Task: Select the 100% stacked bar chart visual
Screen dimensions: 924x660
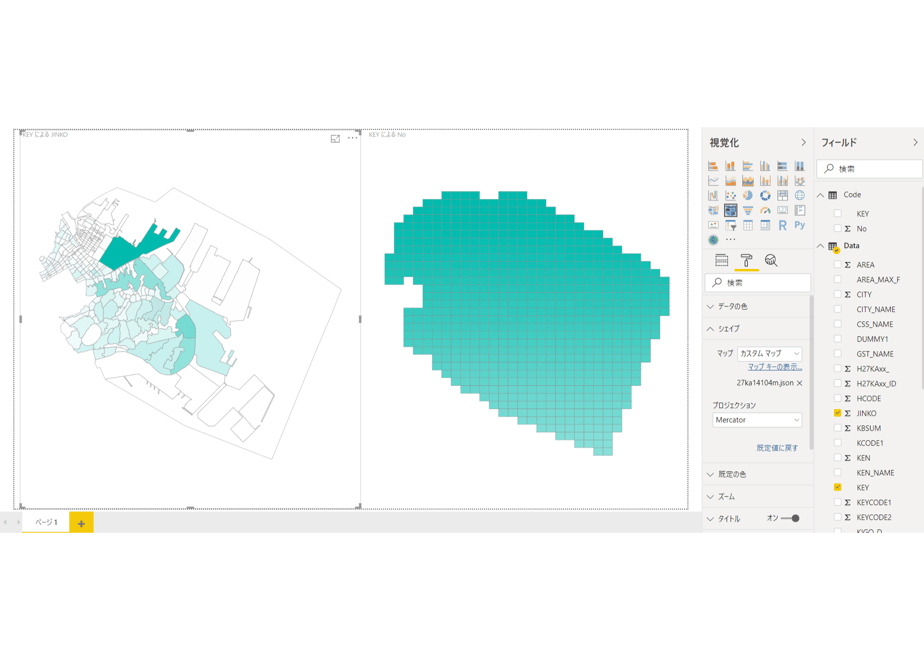Action: [x=783, y=166]
